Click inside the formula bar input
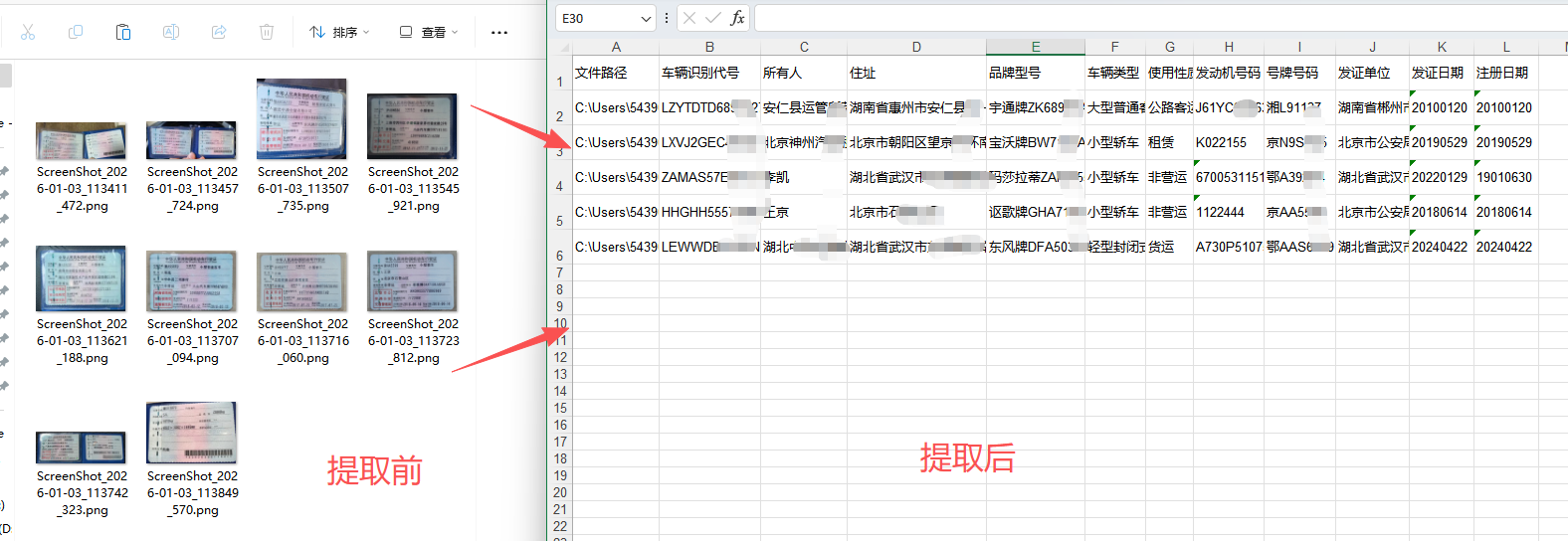Screen dimensions: 1568x541 (x=1160, y=18)
